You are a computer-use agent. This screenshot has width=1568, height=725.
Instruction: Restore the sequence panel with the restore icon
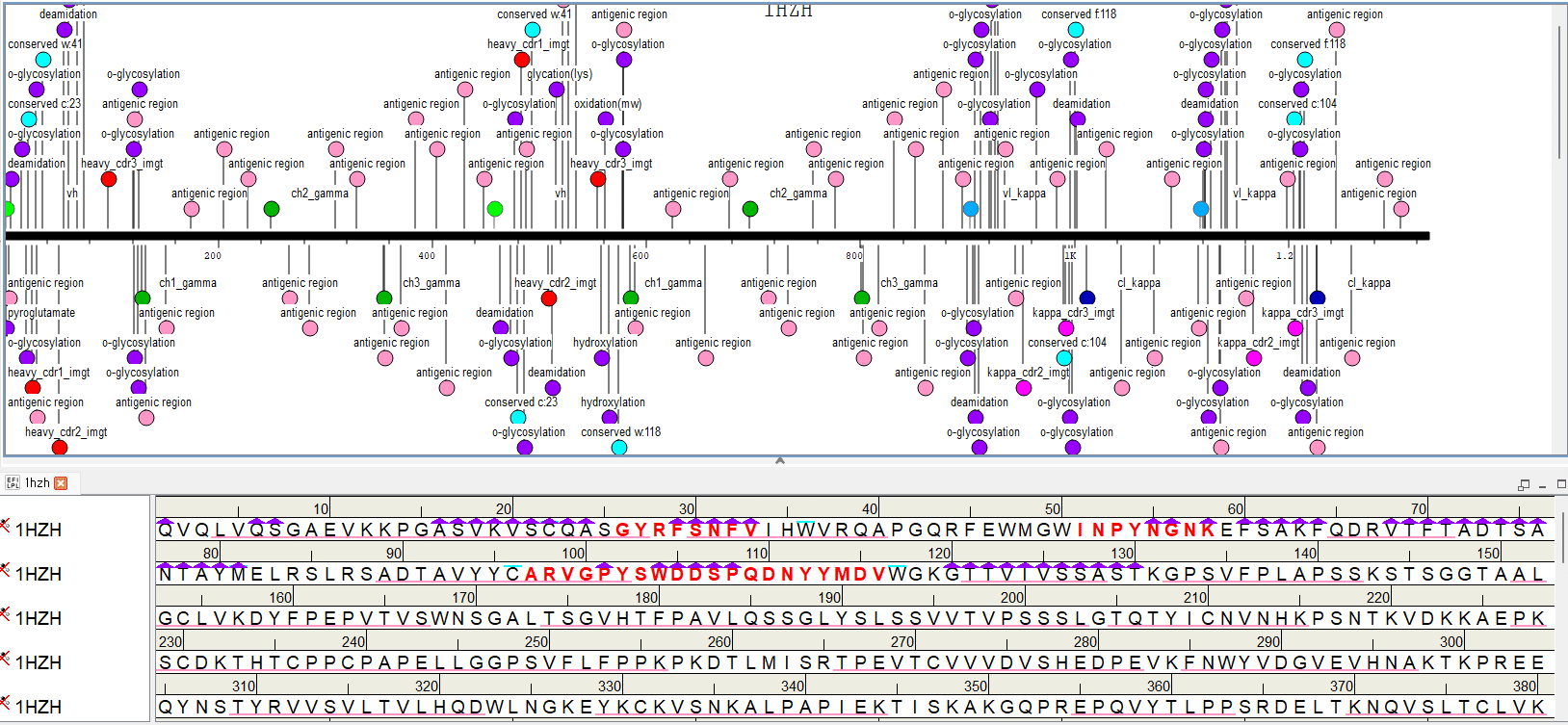pos(1524,484)
